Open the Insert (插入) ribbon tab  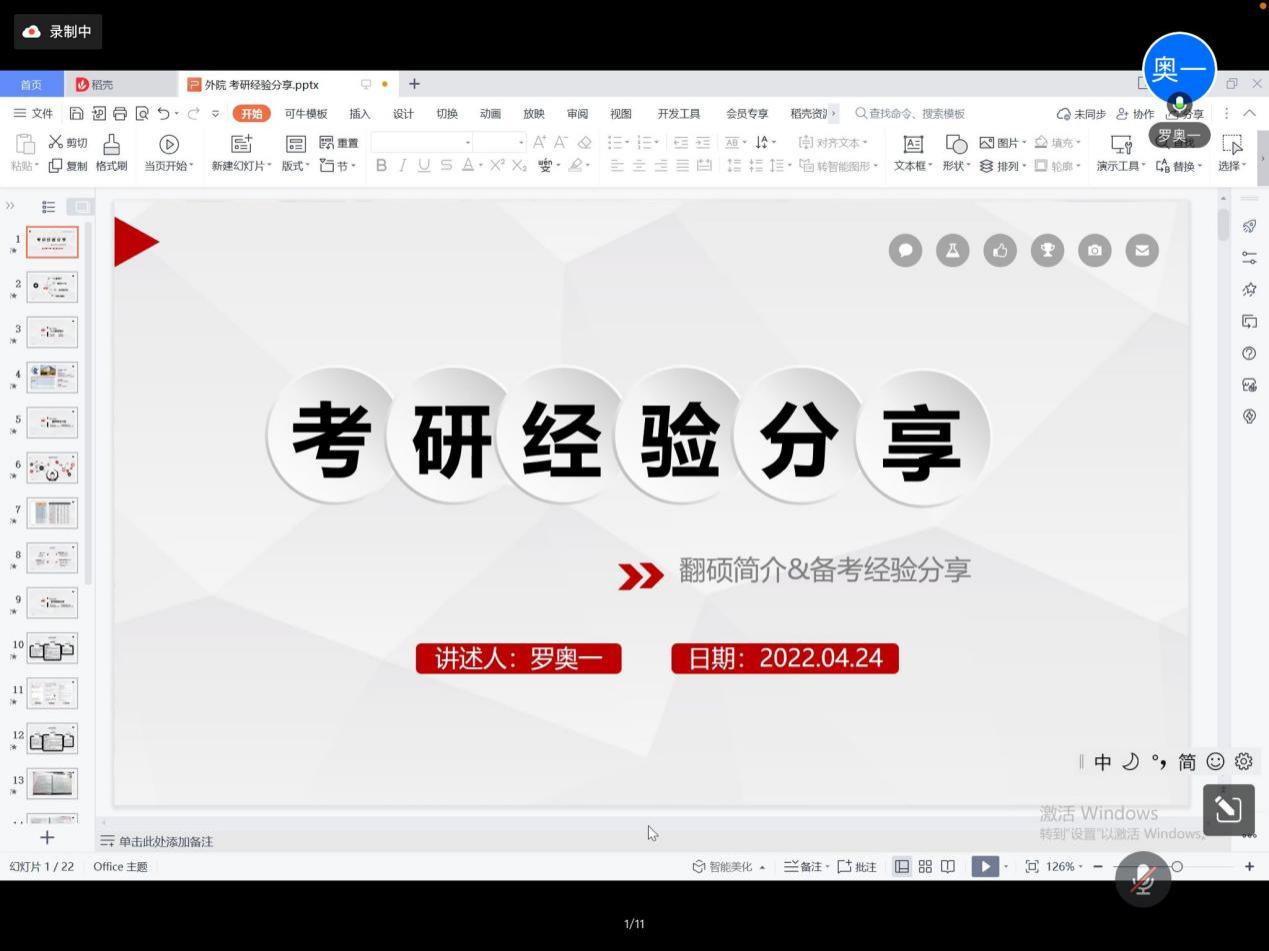359,114
